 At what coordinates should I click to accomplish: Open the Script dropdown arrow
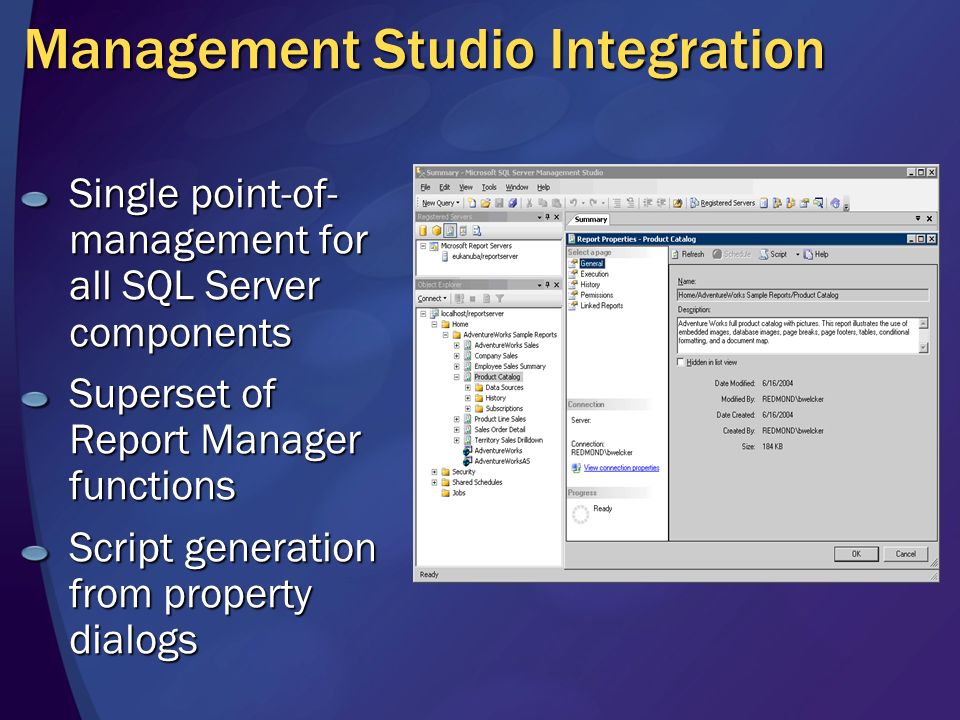tap(797, 254)
